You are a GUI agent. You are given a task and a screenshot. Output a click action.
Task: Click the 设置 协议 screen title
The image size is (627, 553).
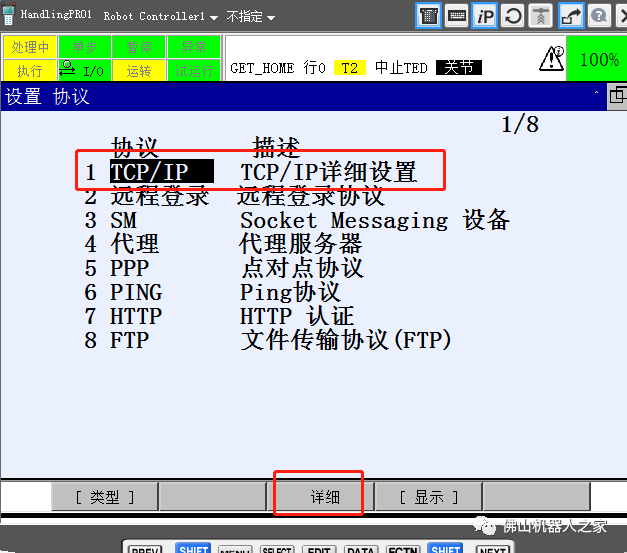47,96
